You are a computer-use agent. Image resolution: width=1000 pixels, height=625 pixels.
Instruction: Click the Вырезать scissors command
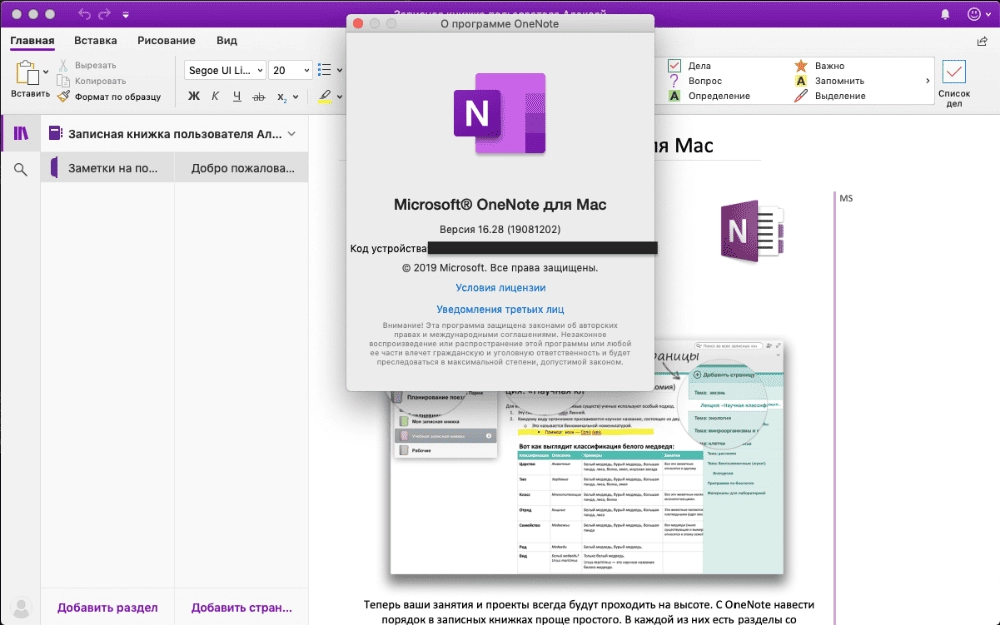(87, 65)
